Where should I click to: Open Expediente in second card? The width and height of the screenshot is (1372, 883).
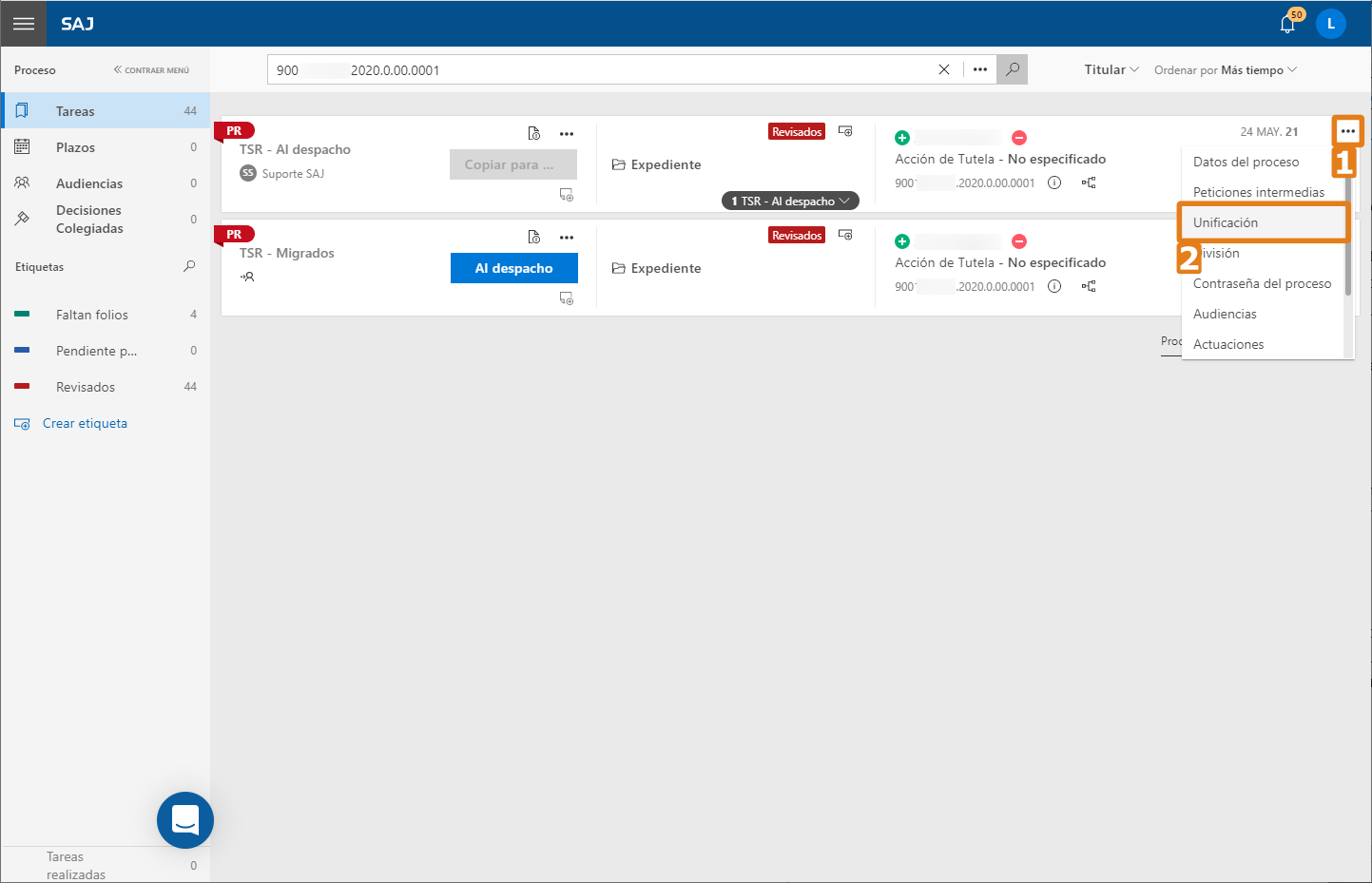(657, 268)
